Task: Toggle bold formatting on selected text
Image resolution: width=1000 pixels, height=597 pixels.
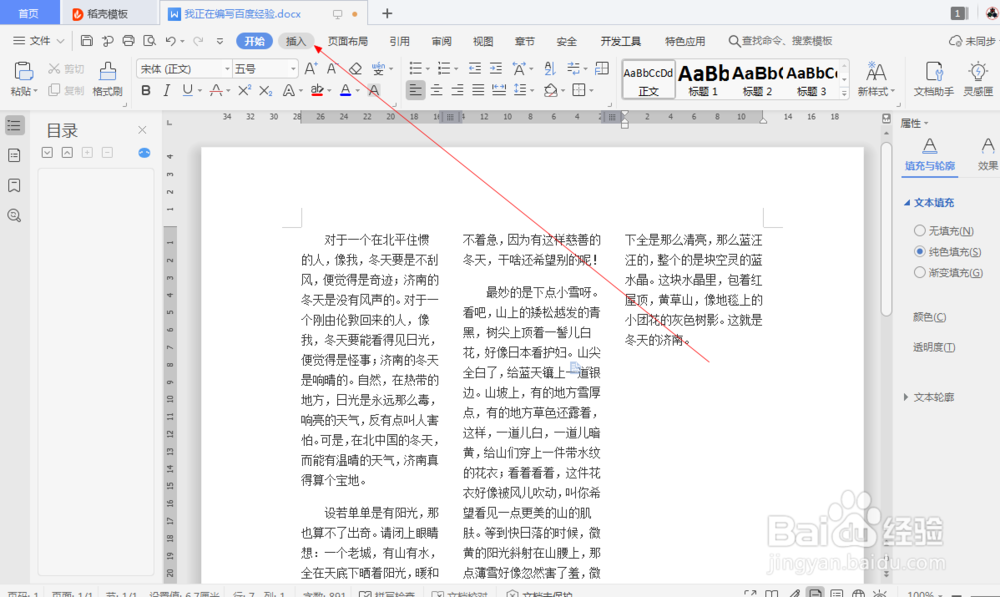Action: tap(146, 90)
